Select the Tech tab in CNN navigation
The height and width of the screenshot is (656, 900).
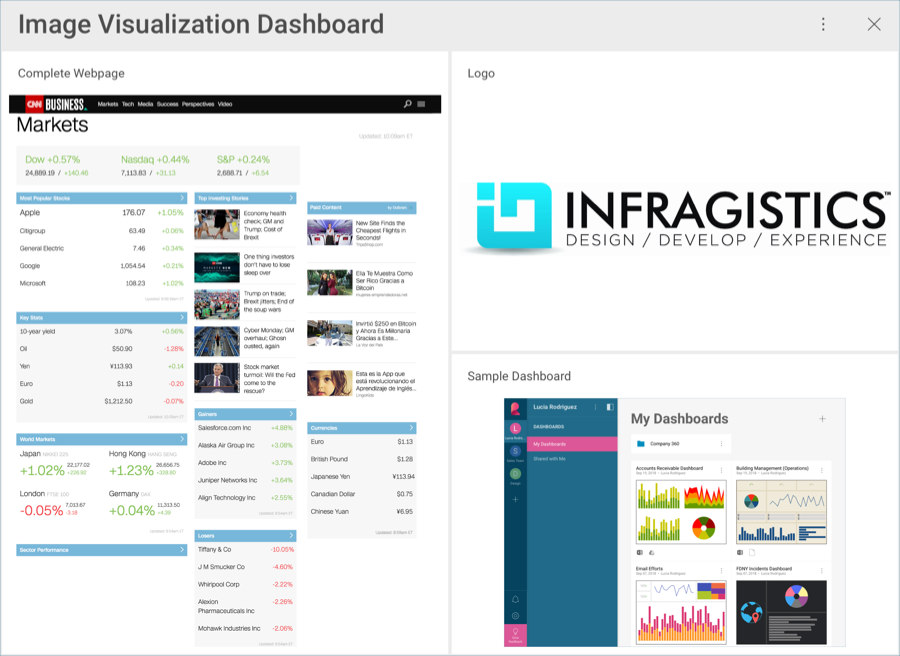pos(128,104)
